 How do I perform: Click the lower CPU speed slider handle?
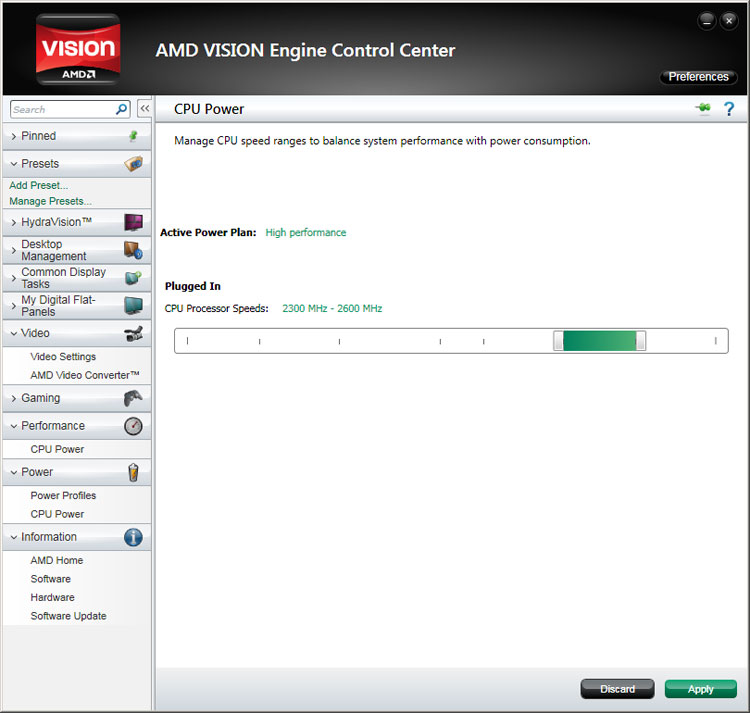point(558,341)
